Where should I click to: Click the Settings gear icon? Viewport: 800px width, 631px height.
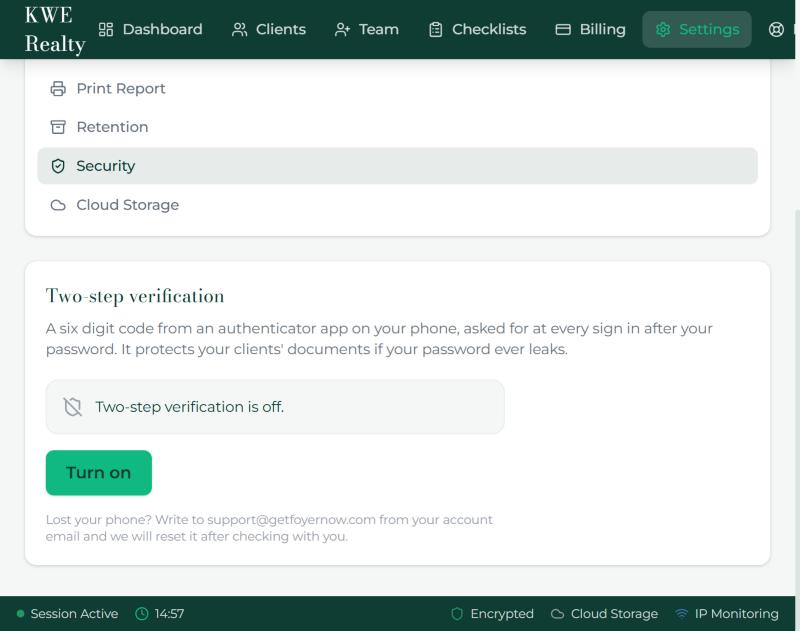663,30
